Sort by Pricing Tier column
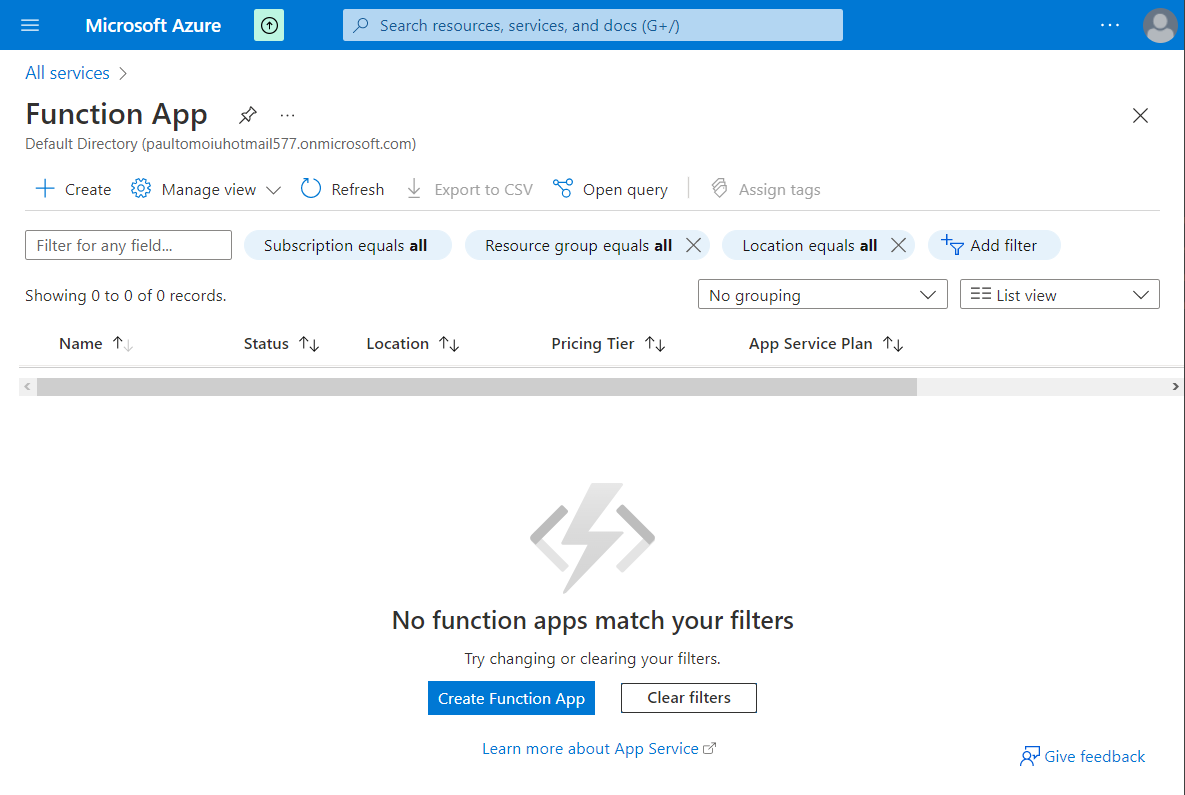Viewport: 1185px width, 795px height. [608, 344]
